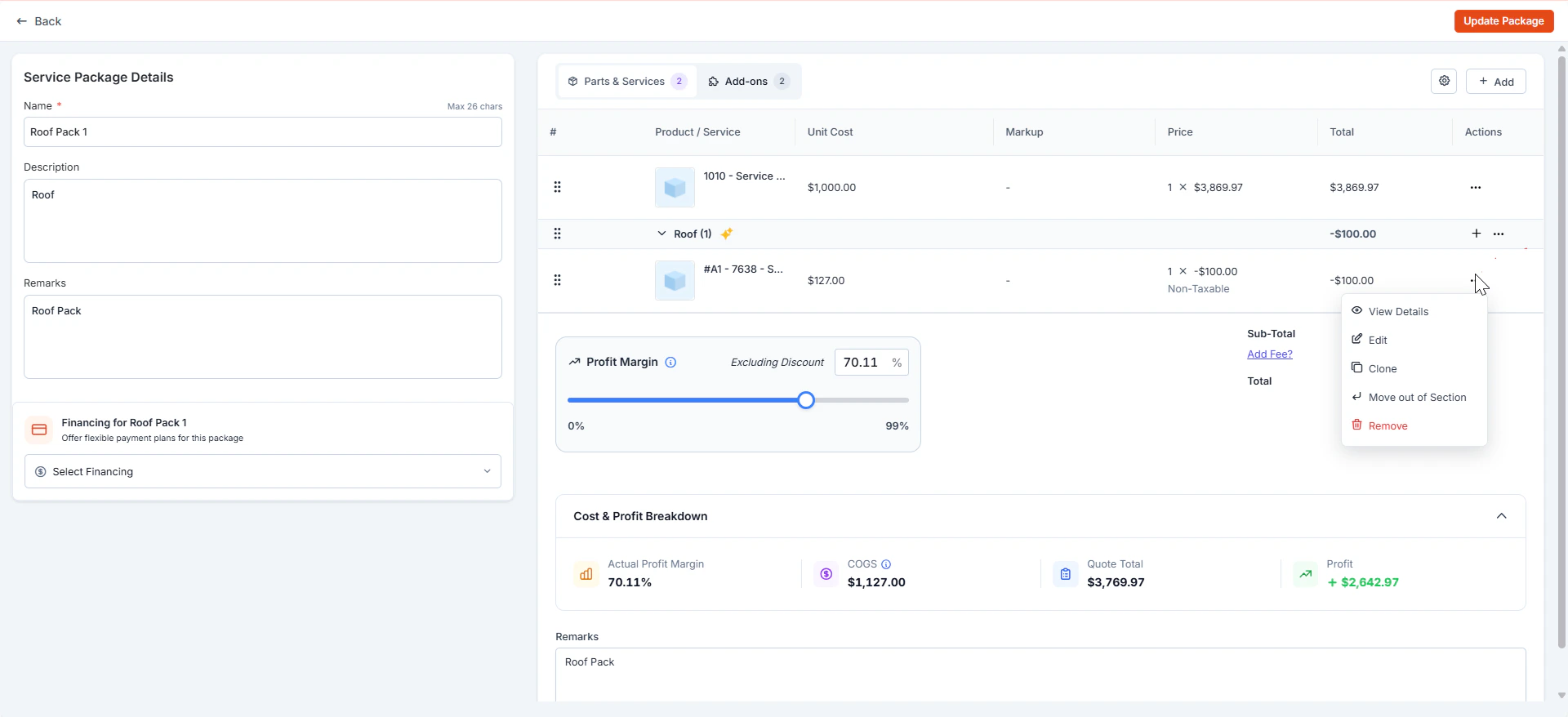Click the COGS dollar icon

click(x=826, y=574)
